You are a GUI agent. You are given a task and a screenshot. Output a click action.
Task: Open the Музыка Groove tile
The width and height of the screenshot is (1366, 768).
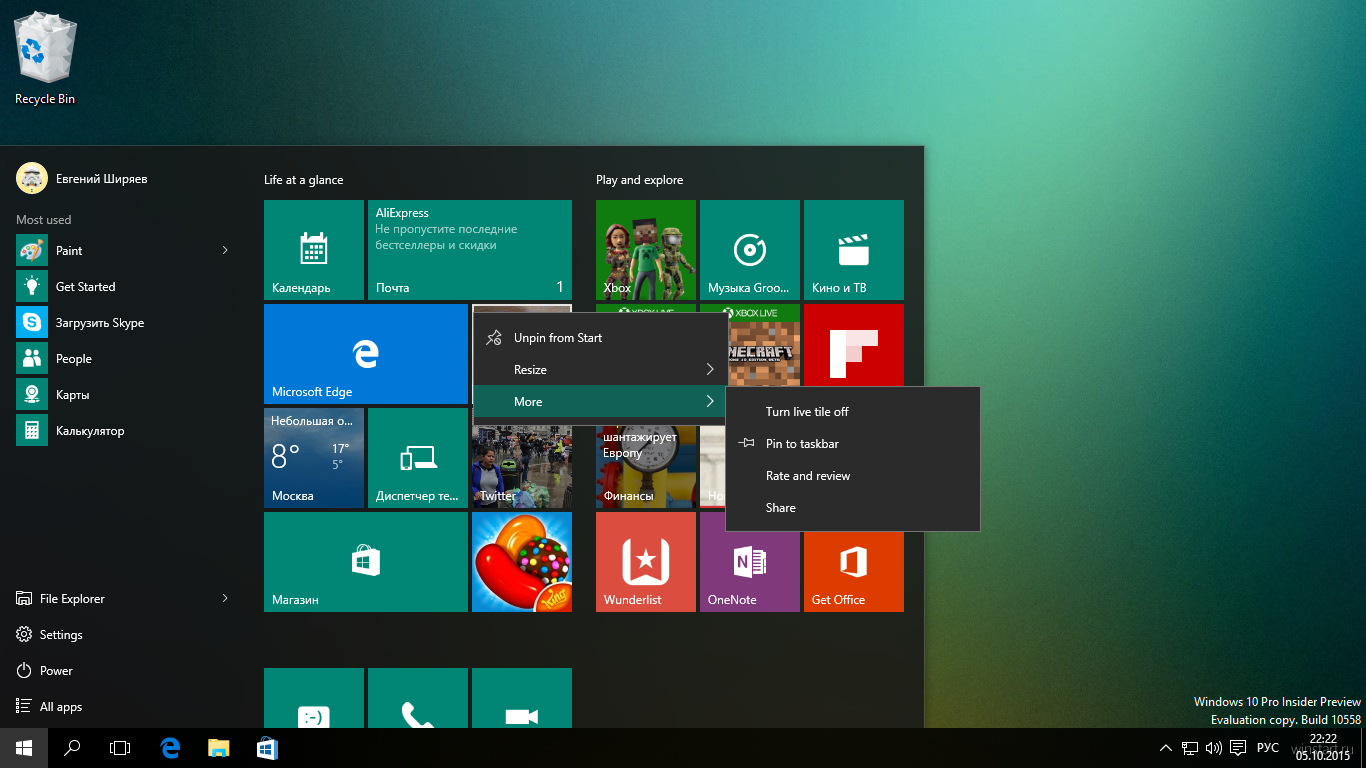click(x=750, y=250)
